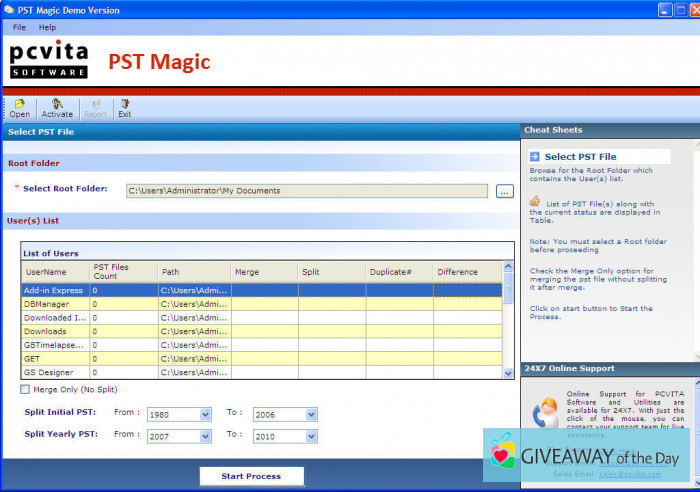Viewport: 700px width, 492px height.
Task: Click the browse button beside root folder path
Action: point(504,191)
